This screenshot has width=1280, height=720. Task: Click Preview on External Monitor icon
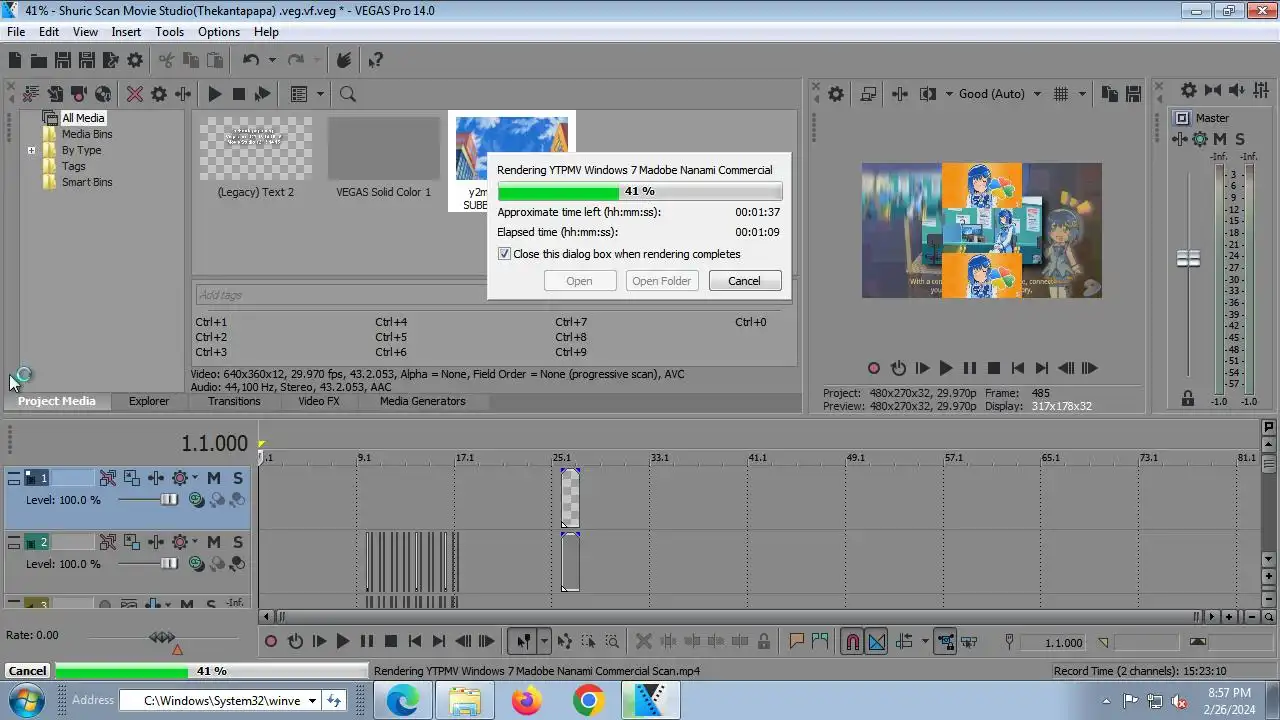point(868,94)
